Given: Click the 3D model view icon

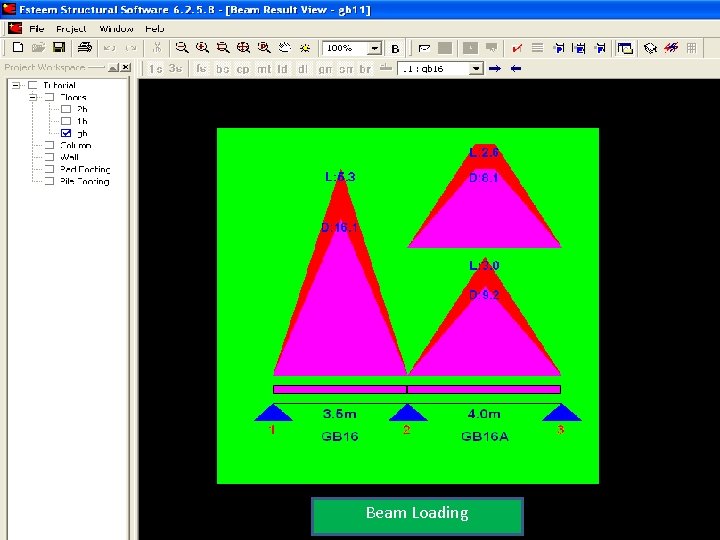Looking at the screenshot, I should 650,48.
